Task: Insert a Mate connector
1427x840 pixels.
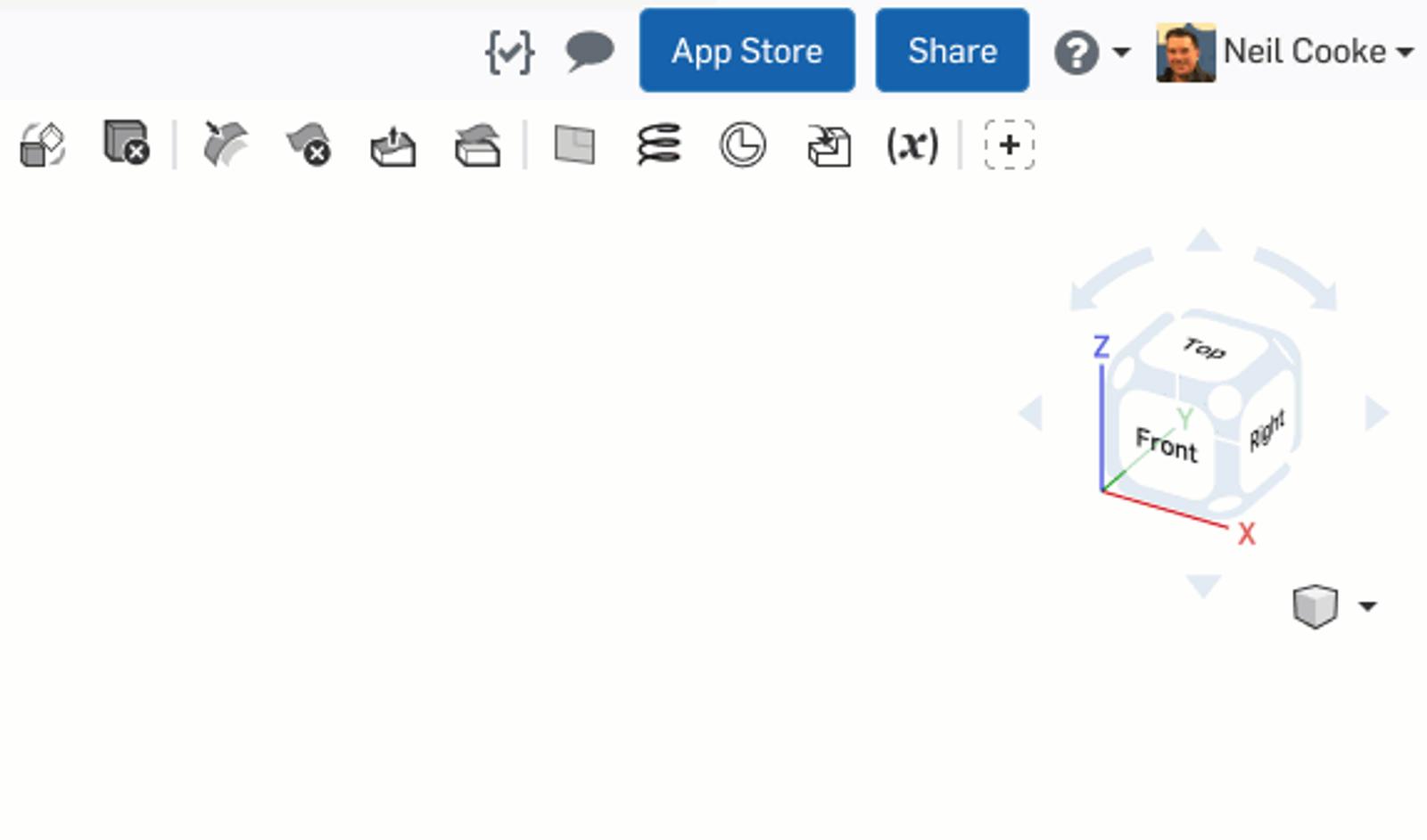Action: [743, 144]
